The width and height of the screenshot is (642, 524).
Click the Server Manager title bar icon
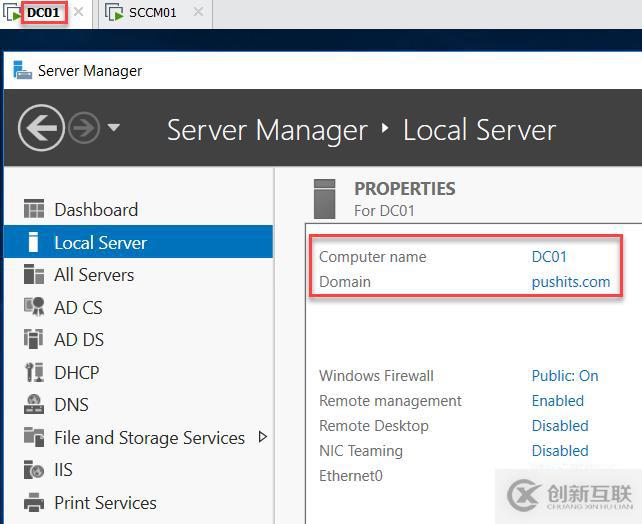[22, 70]
